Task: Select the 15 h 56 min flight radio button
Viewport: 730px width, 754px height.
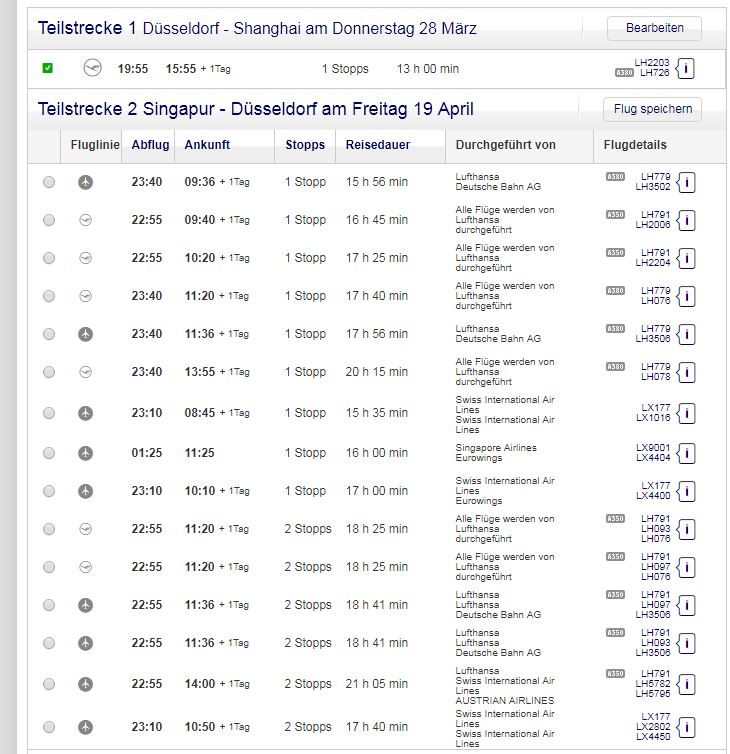Action: [49, 182]
